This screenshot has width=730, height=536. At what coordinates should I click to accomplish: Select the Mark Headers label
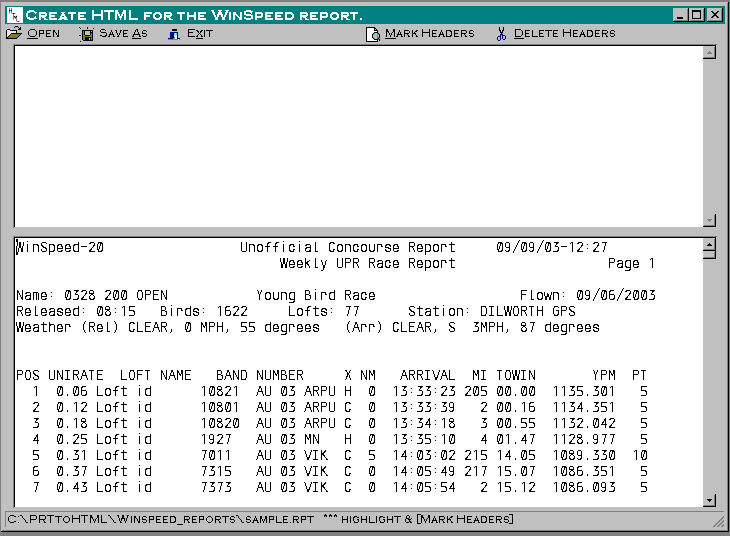coord(430,34)
